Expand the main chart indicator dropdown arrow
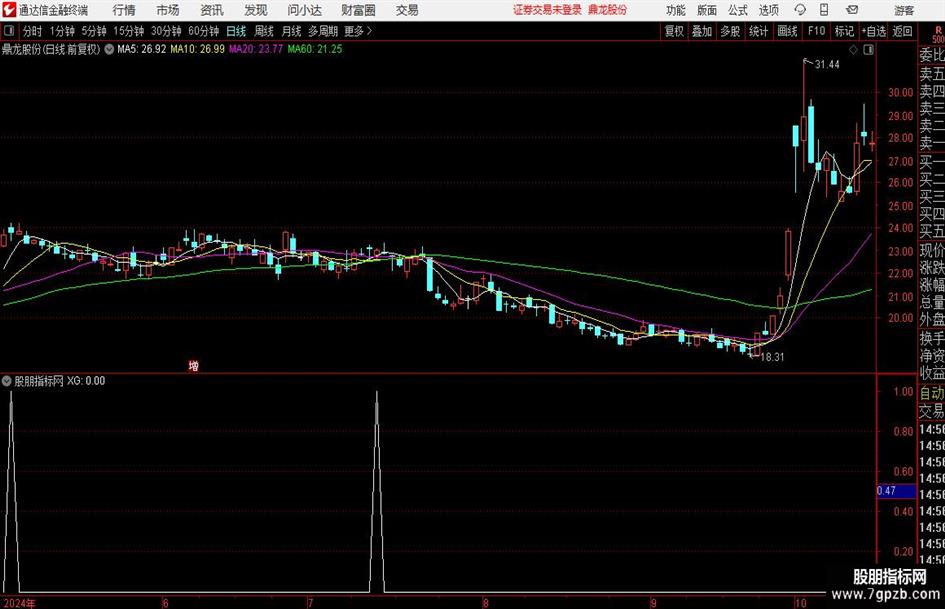The height and width of the screenshot is (609, 945). click(x=109, y=49)
